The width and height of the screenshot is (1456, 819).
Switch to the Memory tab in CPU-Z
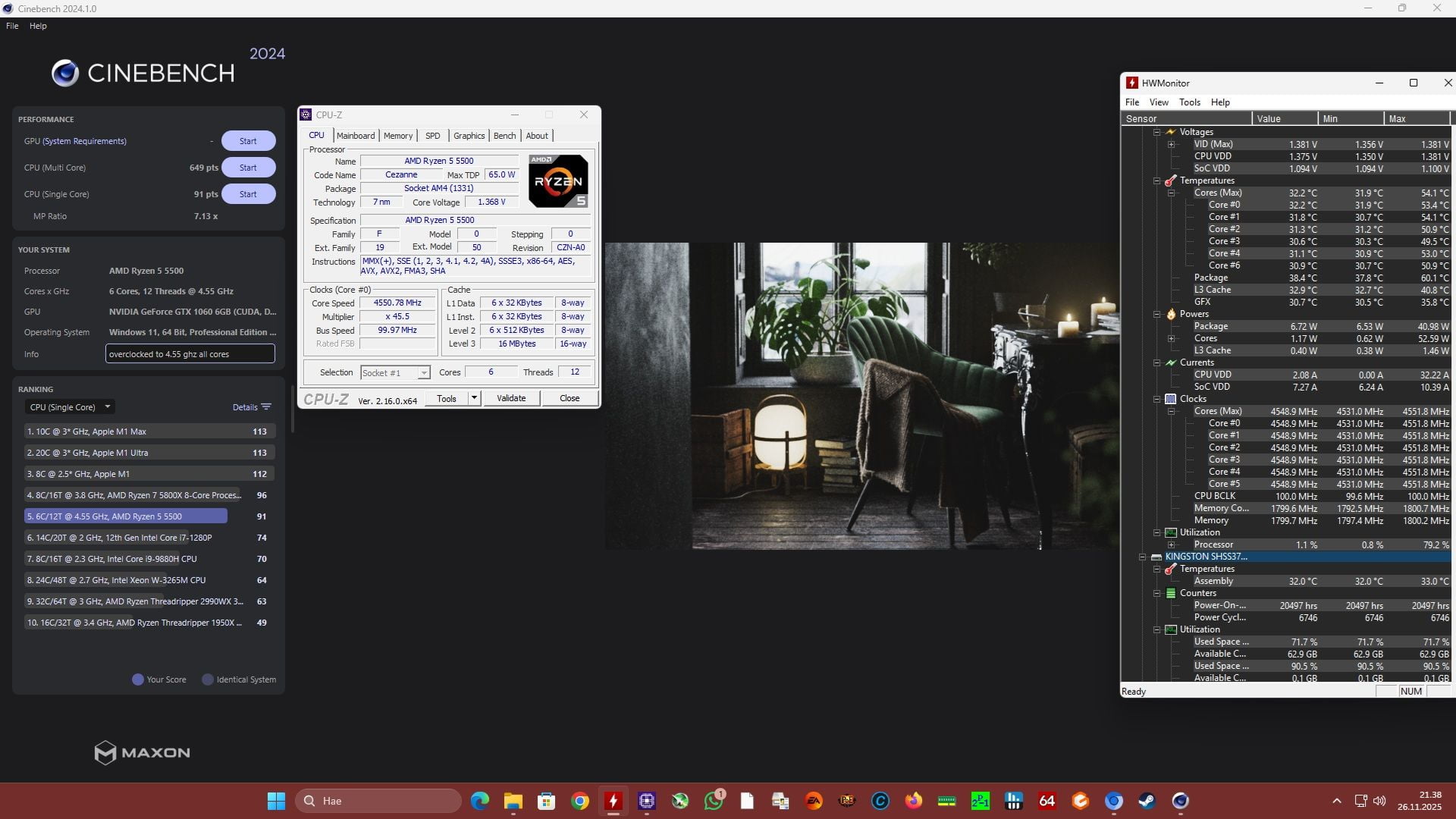398,136
